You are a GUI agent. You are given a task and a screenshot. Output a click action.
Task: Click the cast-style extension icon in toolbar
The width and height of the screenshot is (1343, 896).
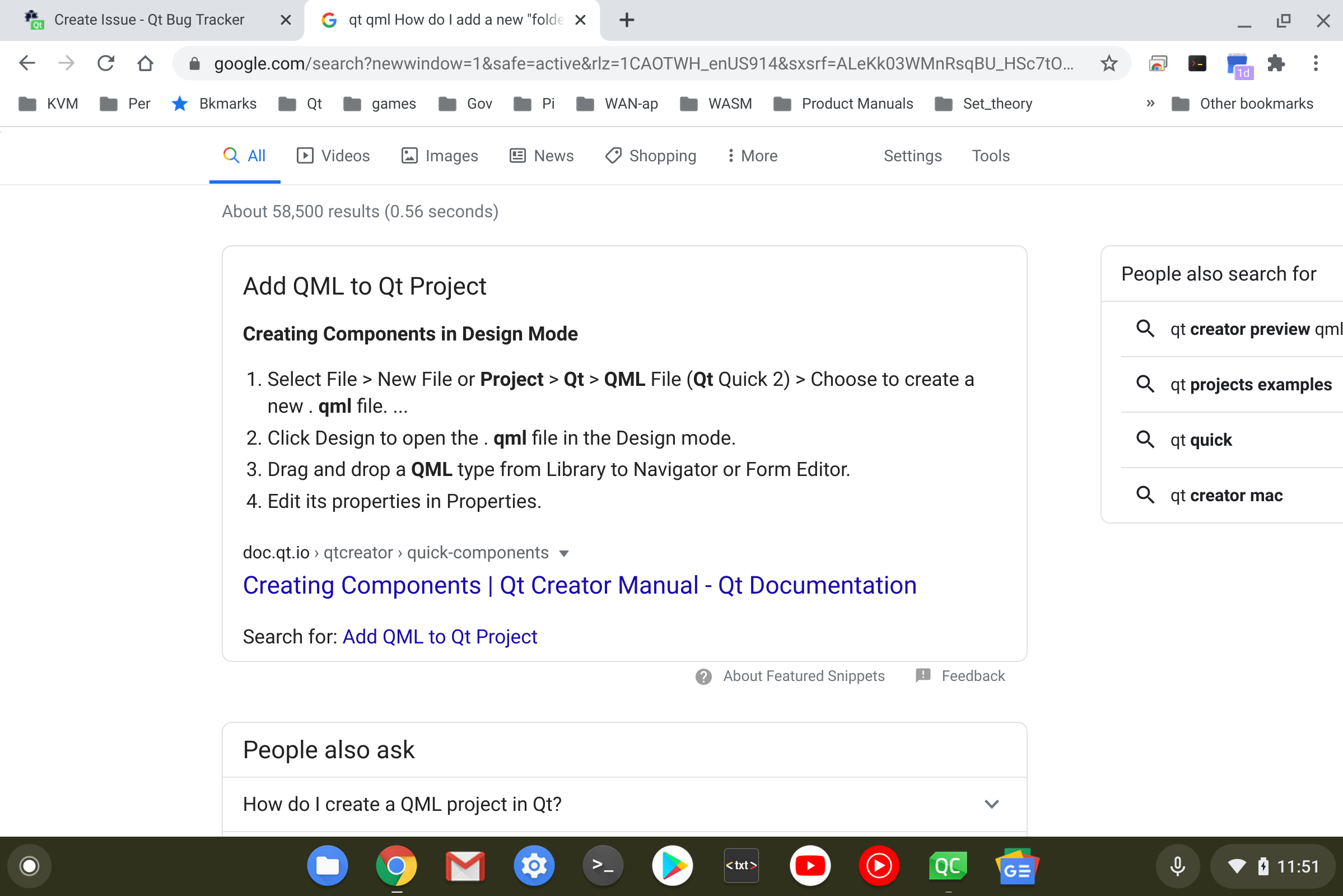(1158, 63)
